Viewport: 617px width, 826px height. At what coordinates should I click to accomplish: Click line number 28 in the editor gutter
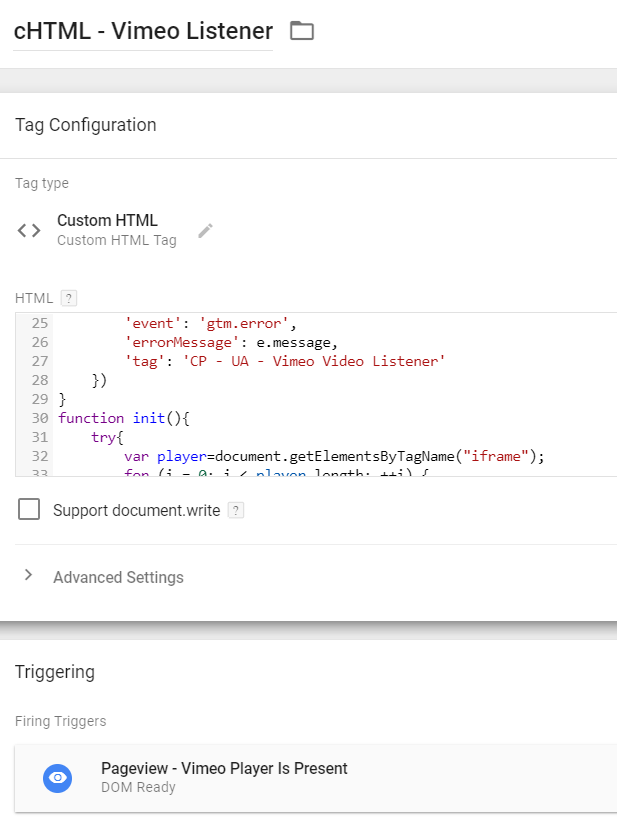tap(39, 380)
